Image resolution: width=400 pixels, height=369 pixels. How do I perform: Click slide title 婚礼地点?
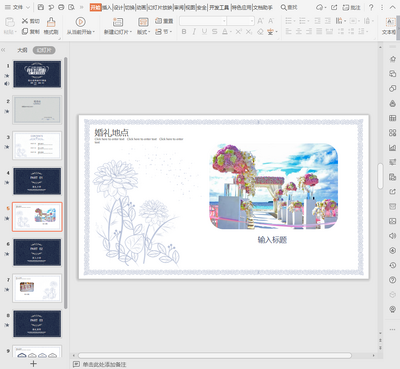[x=112, y=133]
